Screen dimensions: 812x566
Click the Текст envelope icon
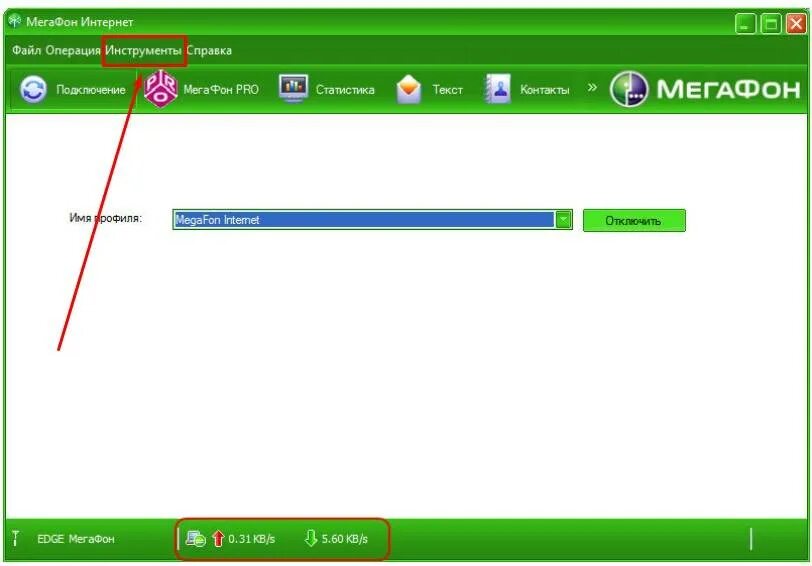[x=409, y=89]
